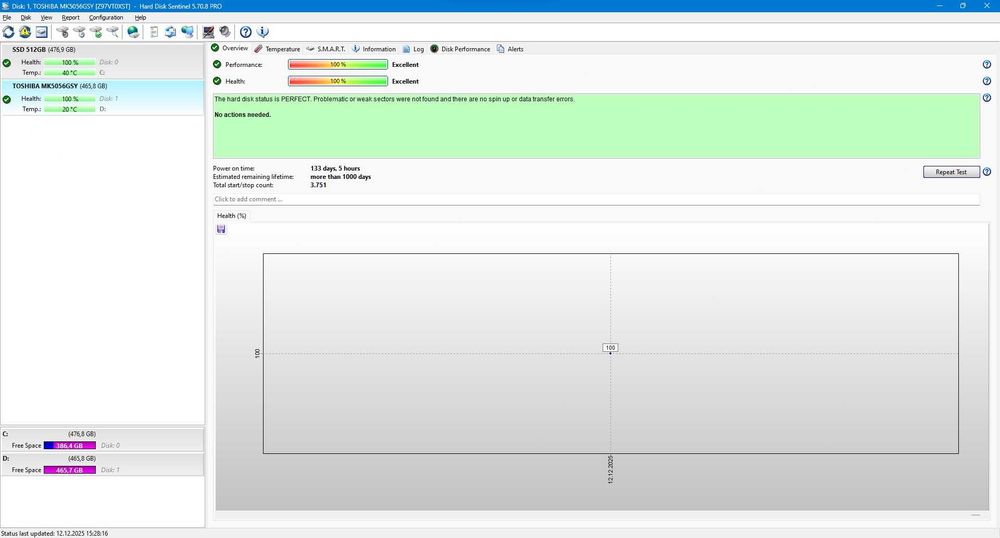Switch to the Disk Performance tab
The image size is (1000, 538).
(x=460, y=49)
